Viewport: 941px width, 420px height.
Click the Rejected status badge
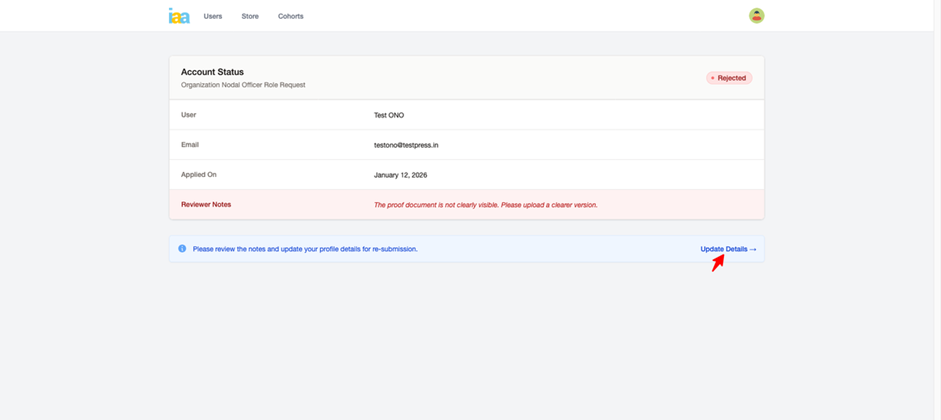(729, 78)
